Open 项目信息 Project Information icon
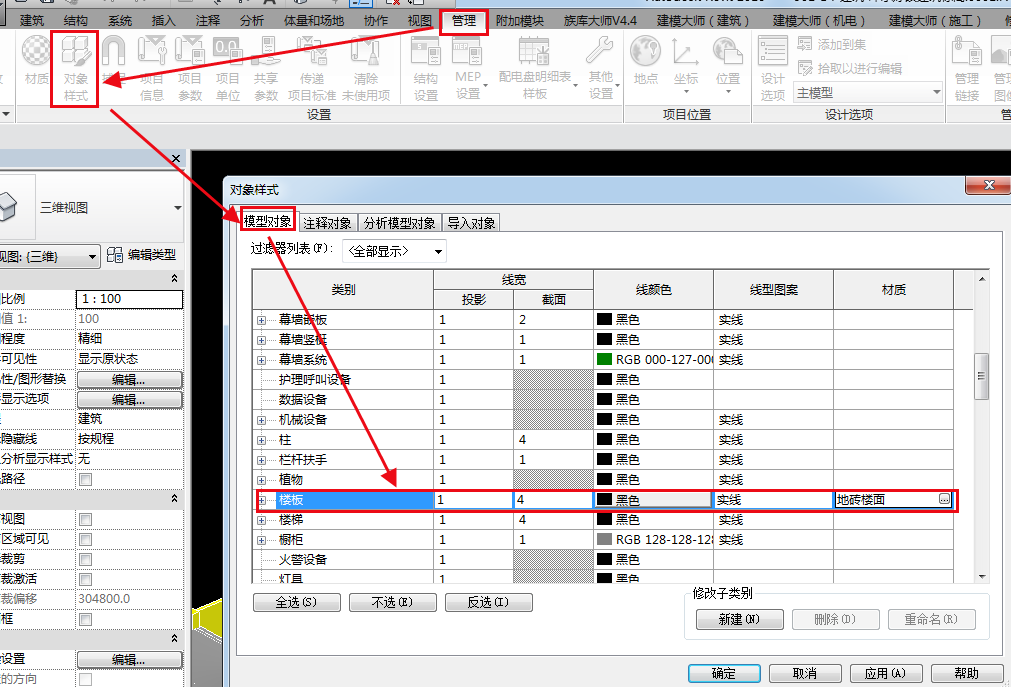 point(152,69)
